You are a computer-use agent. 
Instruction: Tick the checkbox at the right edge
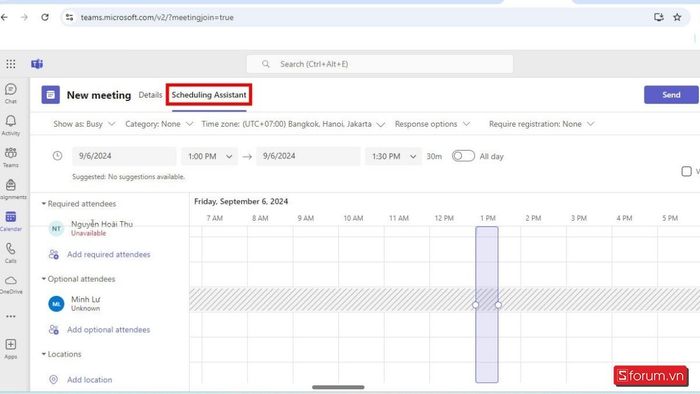(x=687, y=171)
